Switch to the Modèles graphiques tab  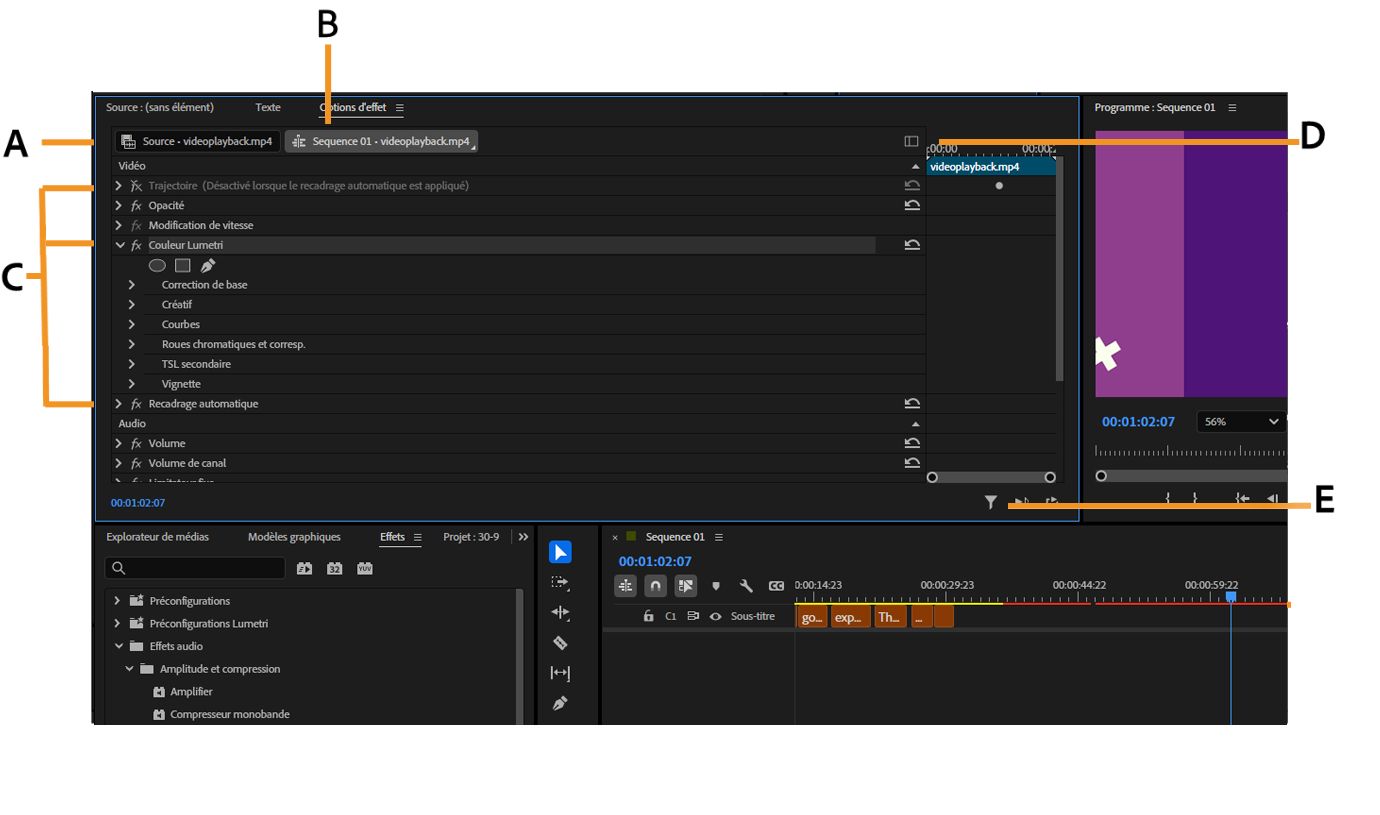[294, 537]
